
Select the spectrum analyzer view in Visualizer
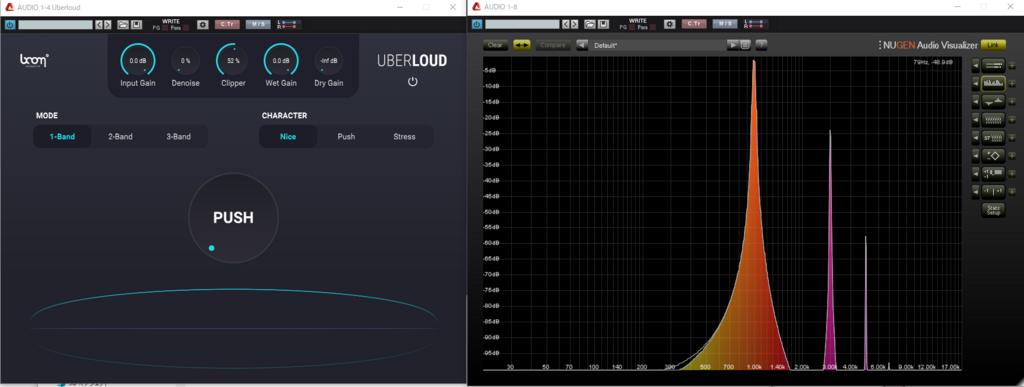click(x=993, y=84)
